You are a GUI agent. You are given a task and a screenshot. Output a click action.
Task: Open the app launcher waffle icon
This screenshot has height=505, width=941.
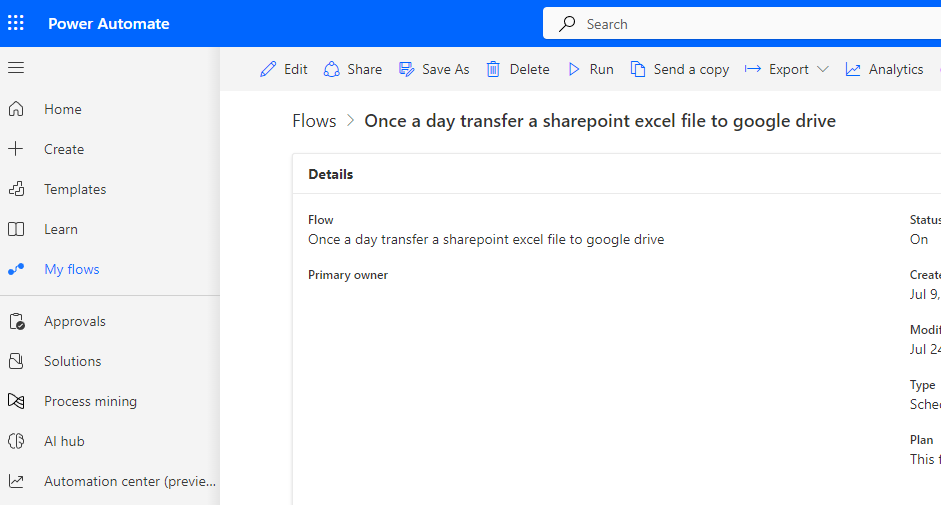(x=16, y=23)
